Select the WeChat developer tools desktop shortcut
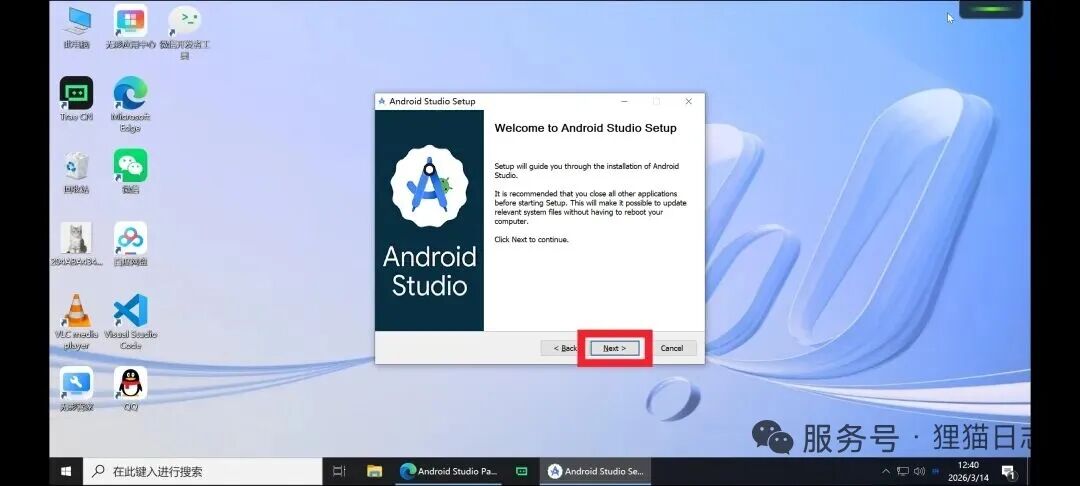The height and width of the screenshot is (486, 1080). click(x=185, y=32)
